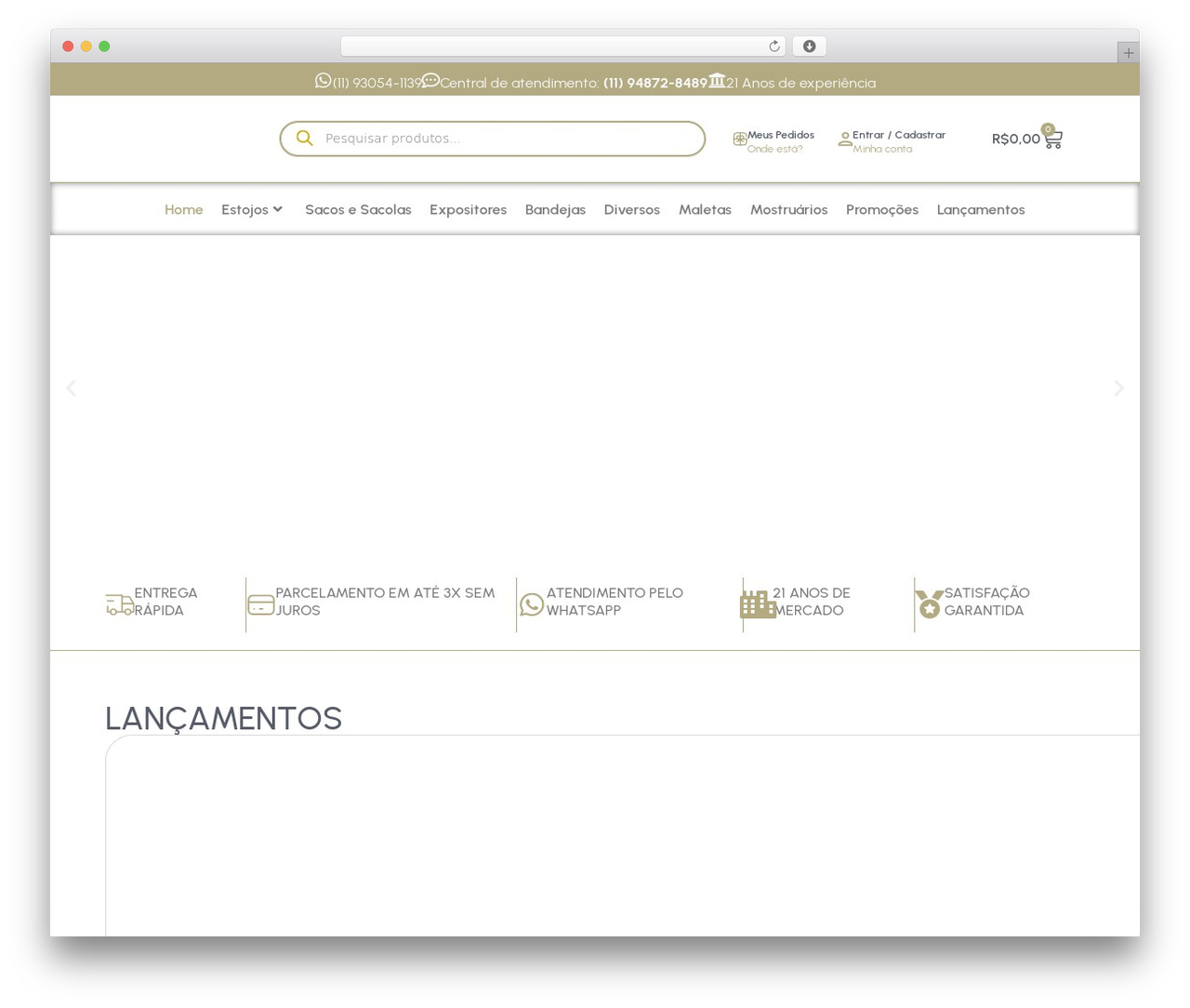Open the Home menu item
The width and height of the screenshot is (1190, 1008).
coord(183,209)
